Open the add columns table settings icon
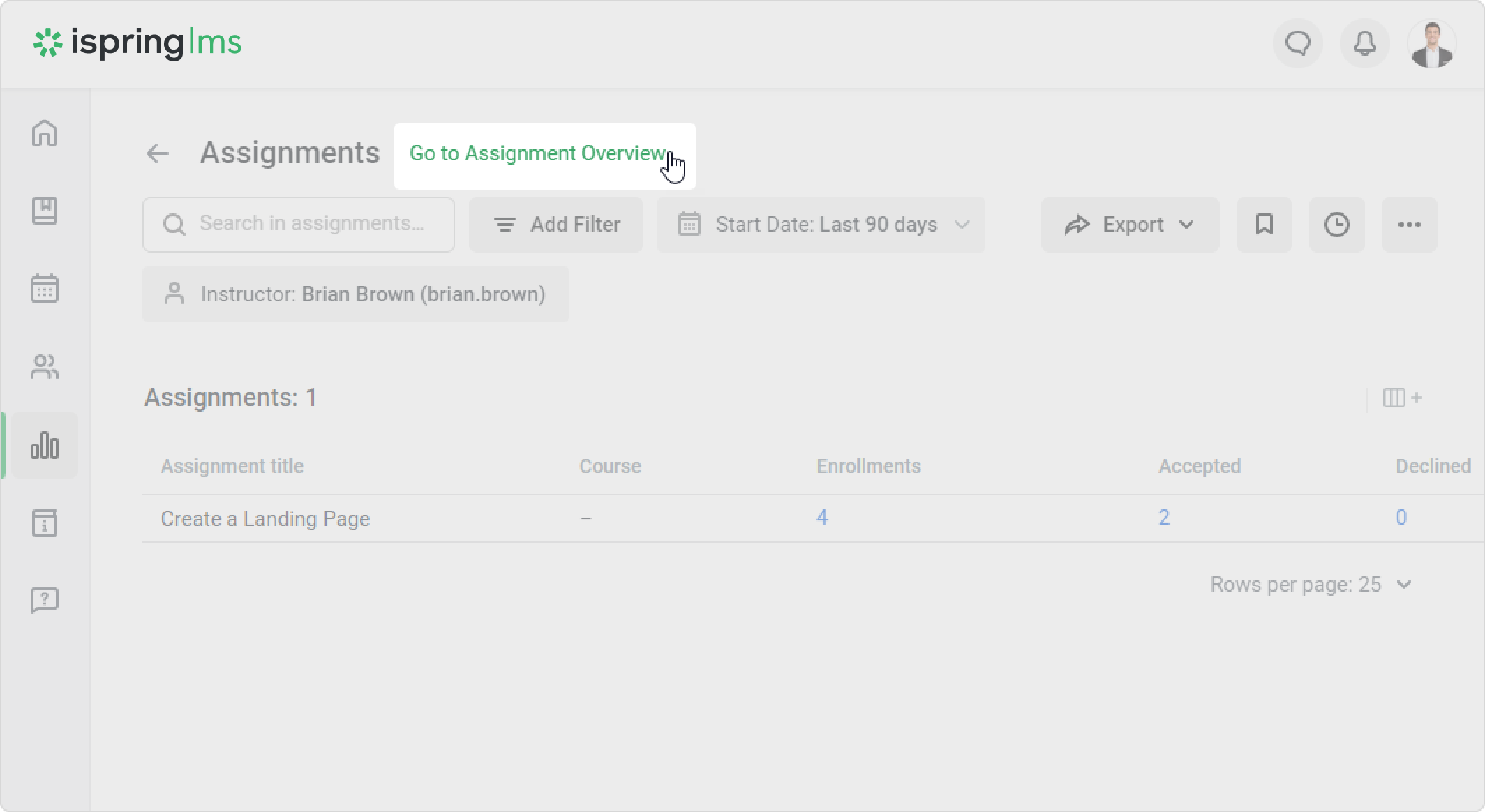 point(1401,398)
